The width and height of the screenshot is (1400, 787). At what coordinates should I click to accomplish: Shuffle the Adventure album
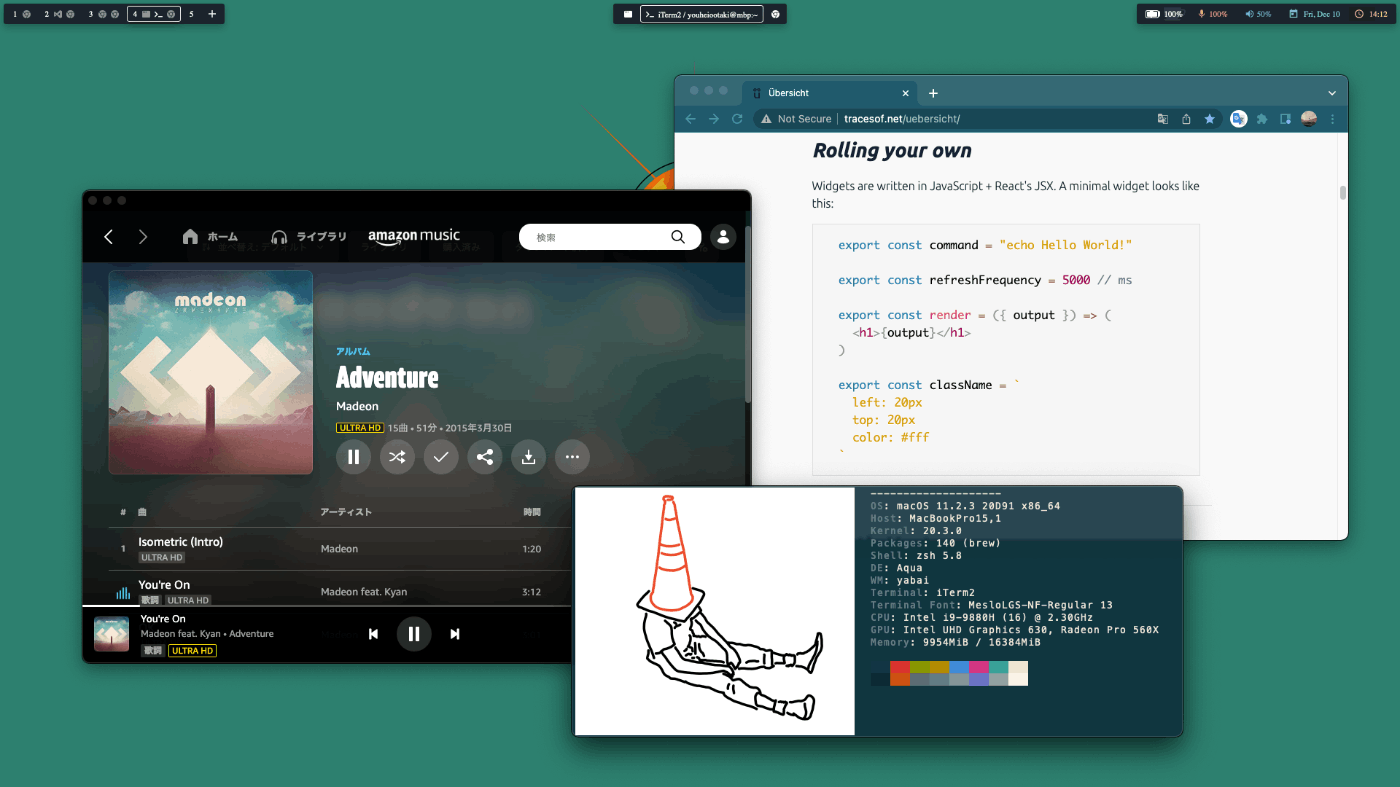(397, 457)
